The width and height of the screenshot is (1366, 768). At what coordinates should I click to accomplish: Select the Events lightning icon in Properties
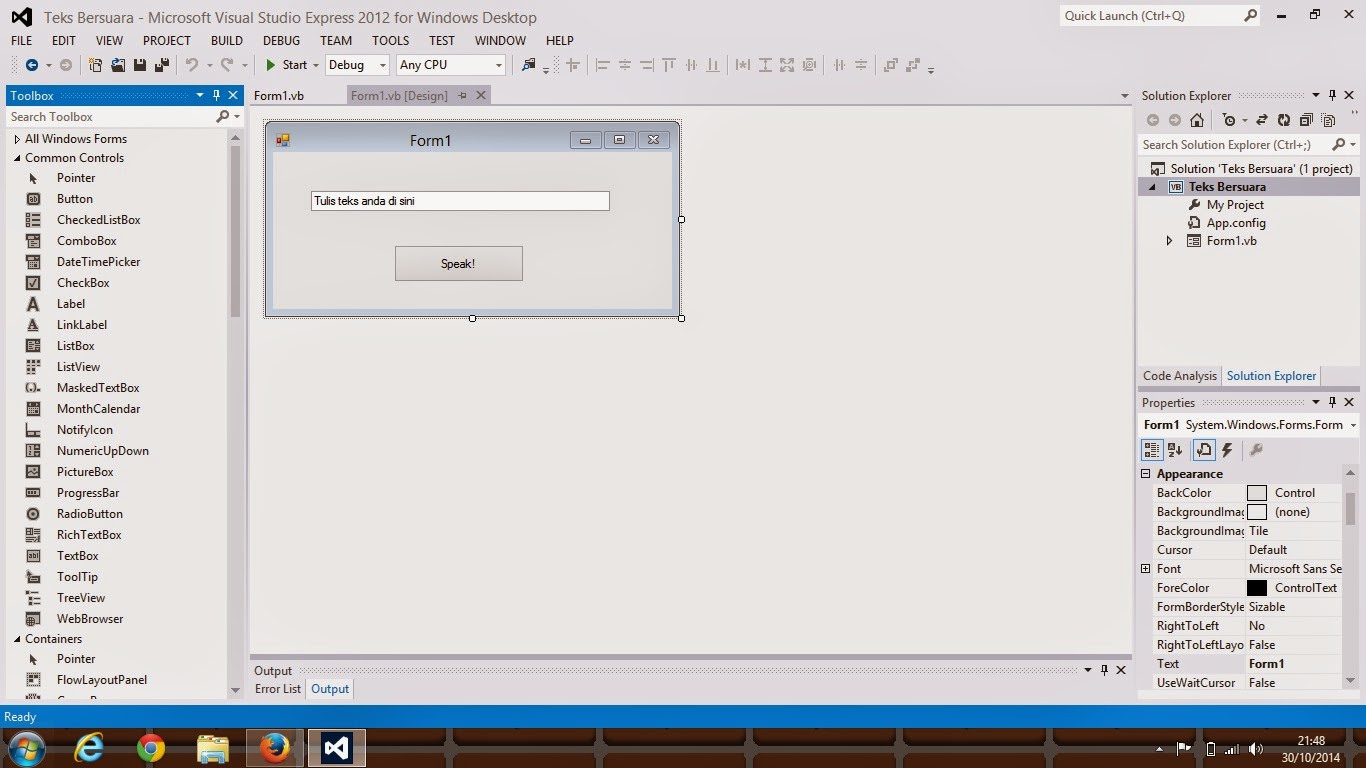(1227, 450)
